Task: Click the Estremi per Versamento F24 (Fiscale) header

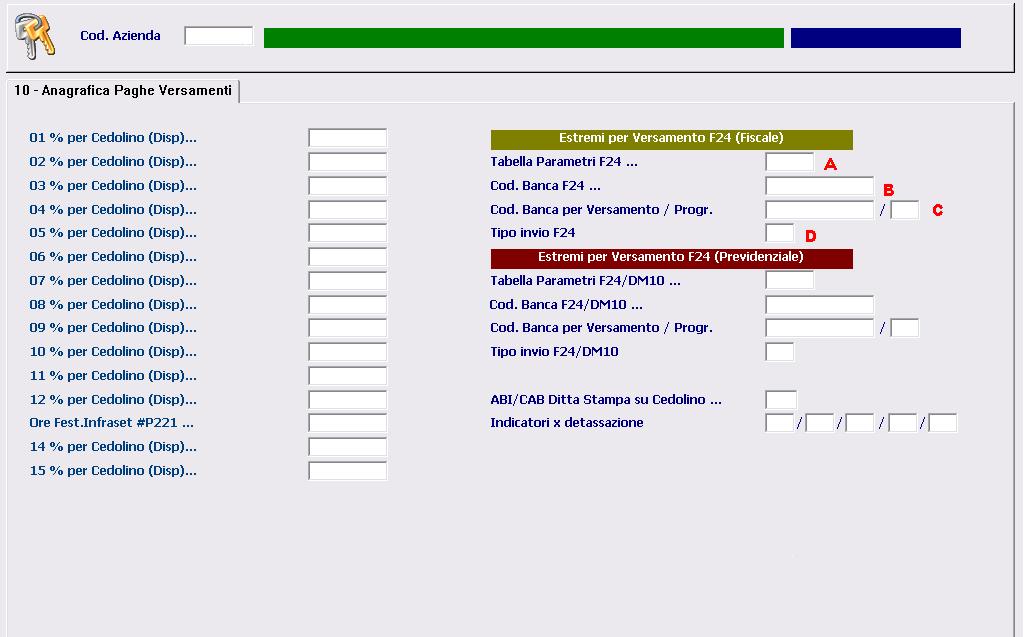Action: 671,139
